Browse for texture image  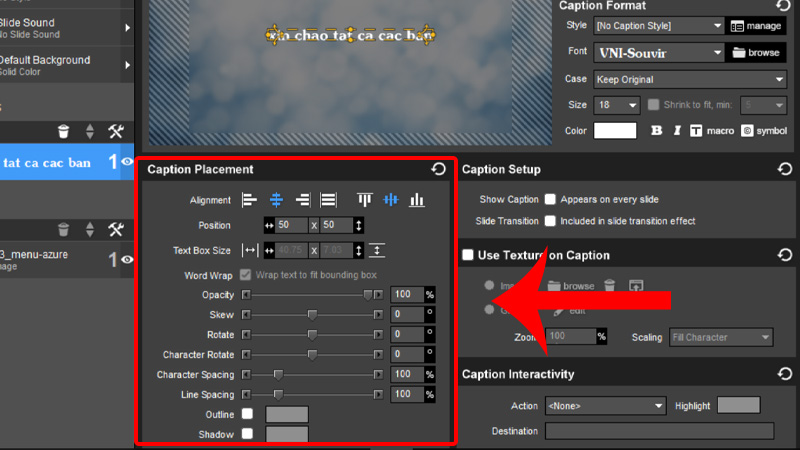click(x=571, y=286)
